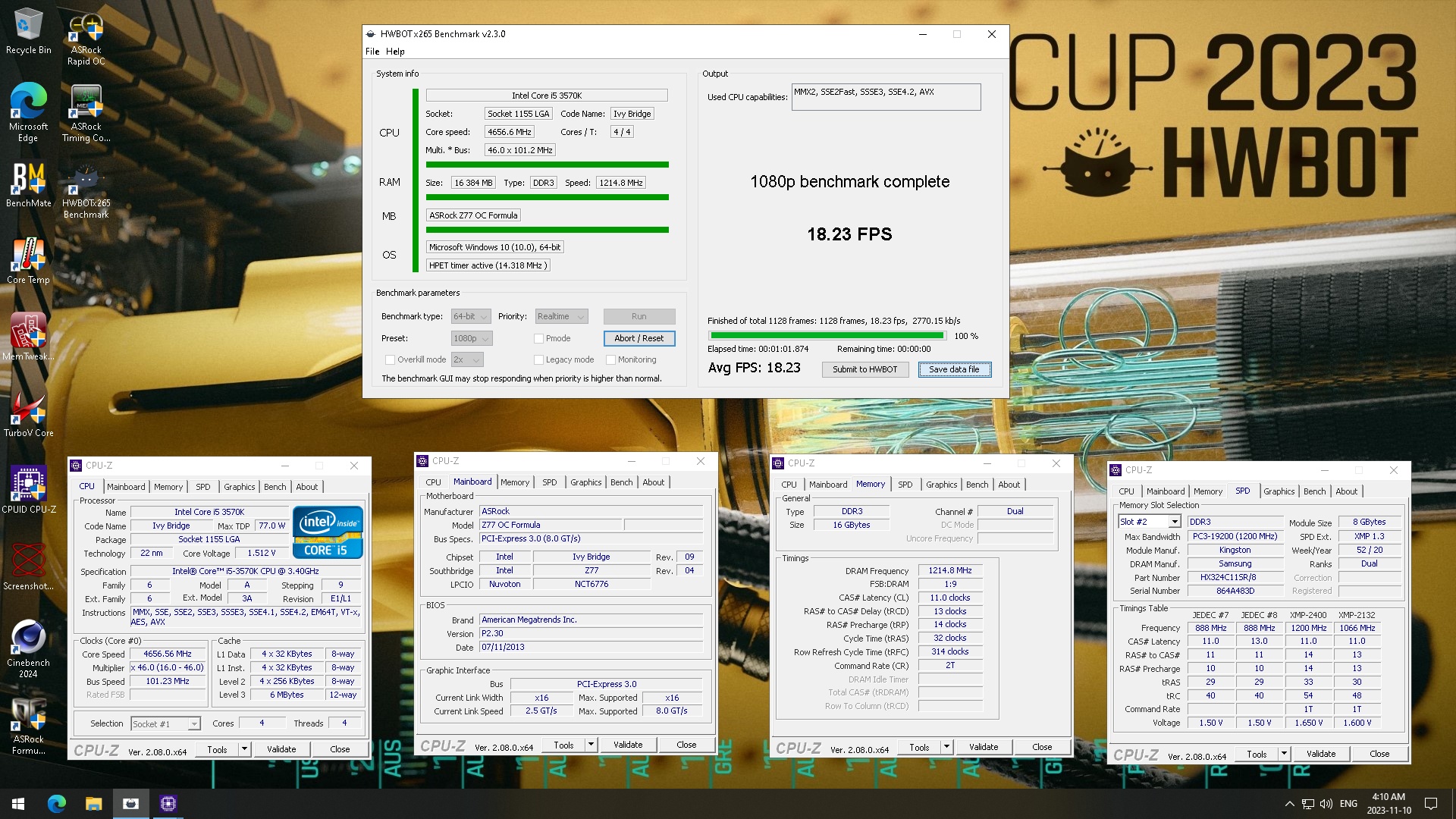Viewport: 1456px width, 819px height.
Task: Expand Tools arrow in CPU tab window
Action: [244, 749]
